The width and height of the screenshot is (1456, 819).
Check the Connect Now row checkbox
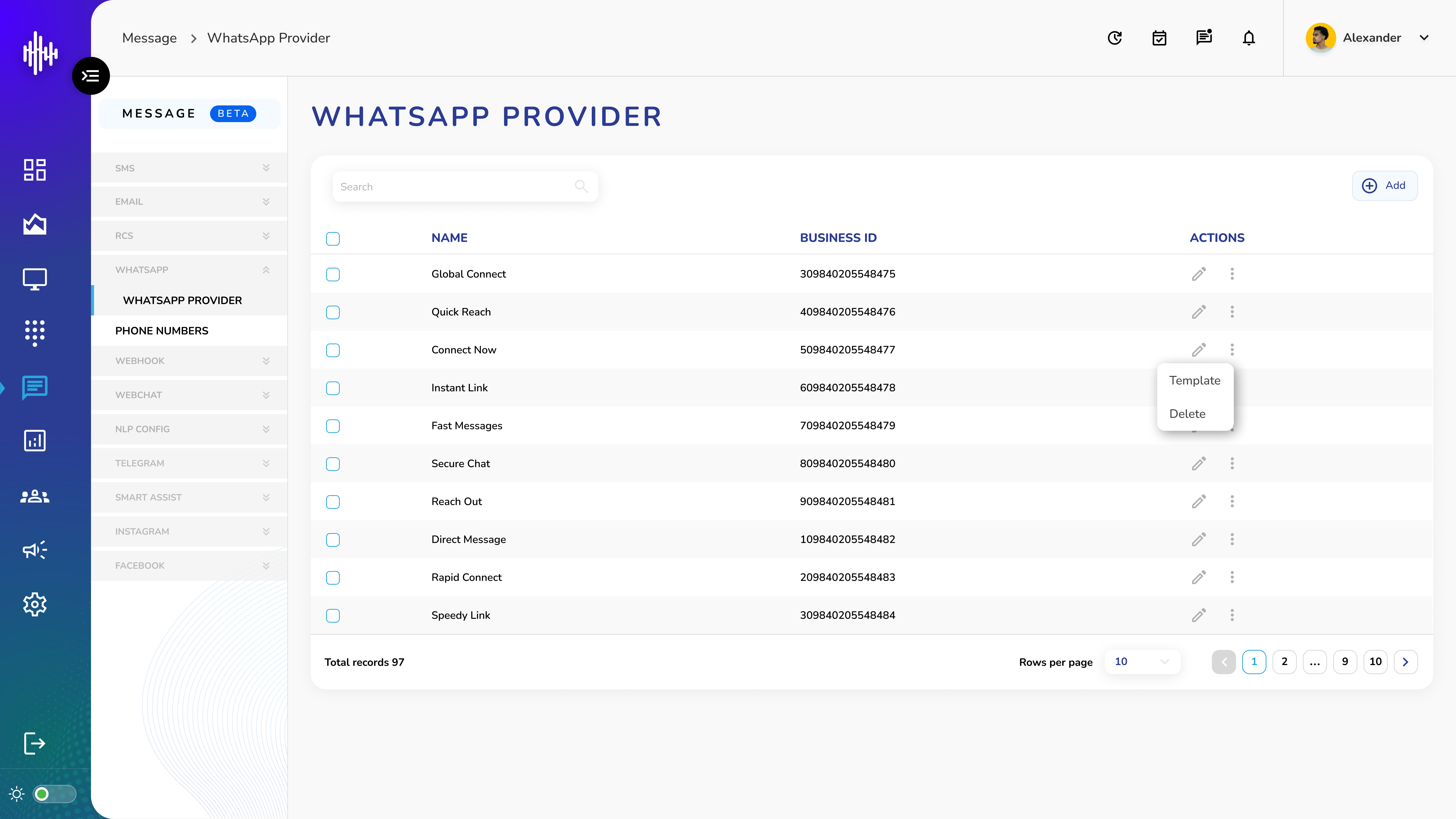tap(333, 350)
